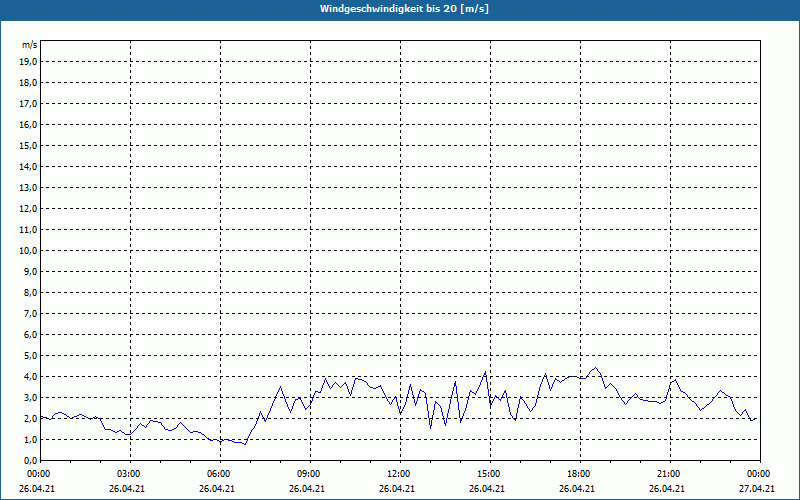The width and height of the screenshot is (800, 500).
Task: Click the 'm/s' unit label
Action: point(29,45)
